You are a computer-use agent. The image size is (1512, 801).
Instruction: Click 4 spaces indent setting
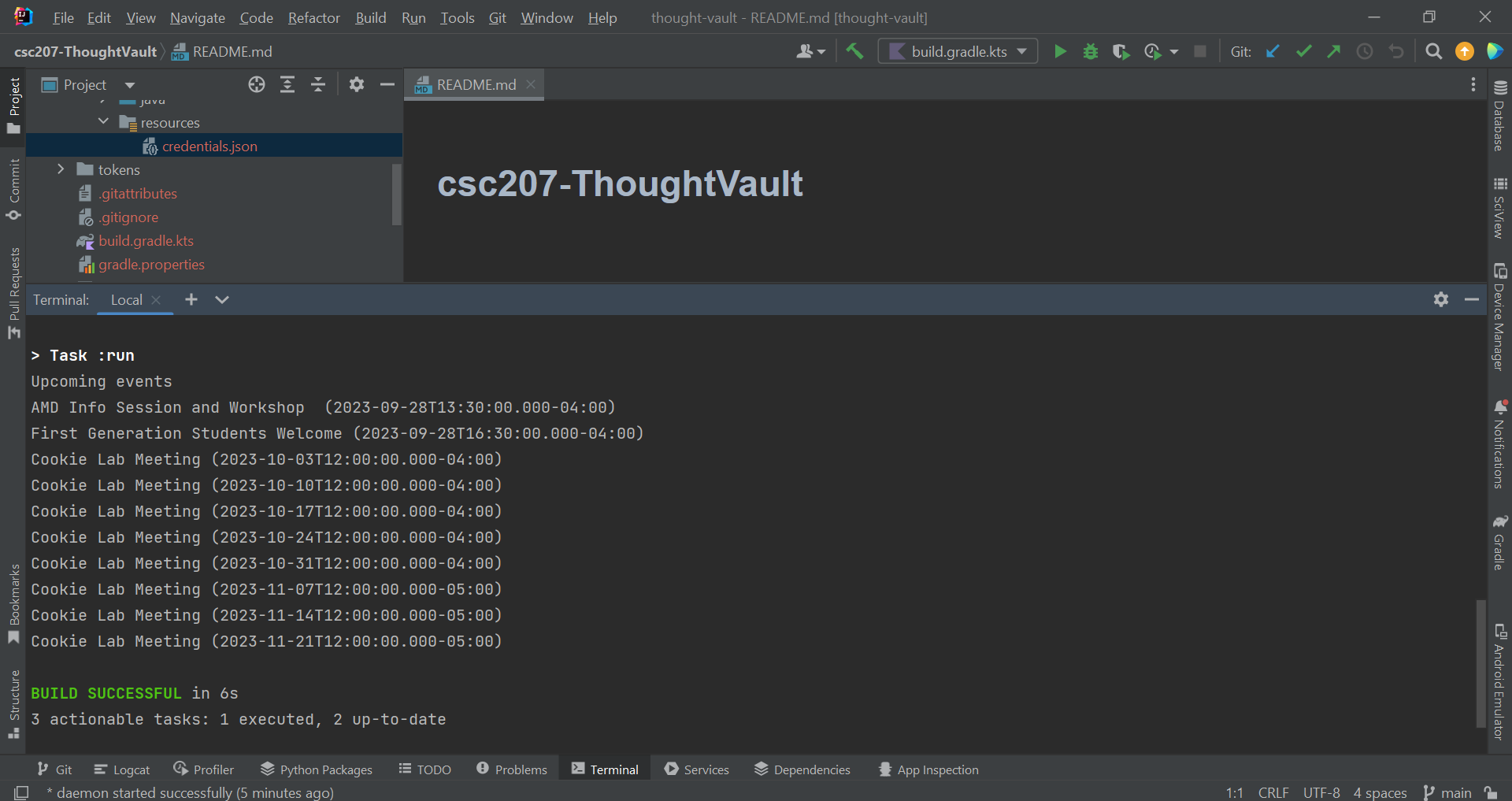coord(1380,792)
